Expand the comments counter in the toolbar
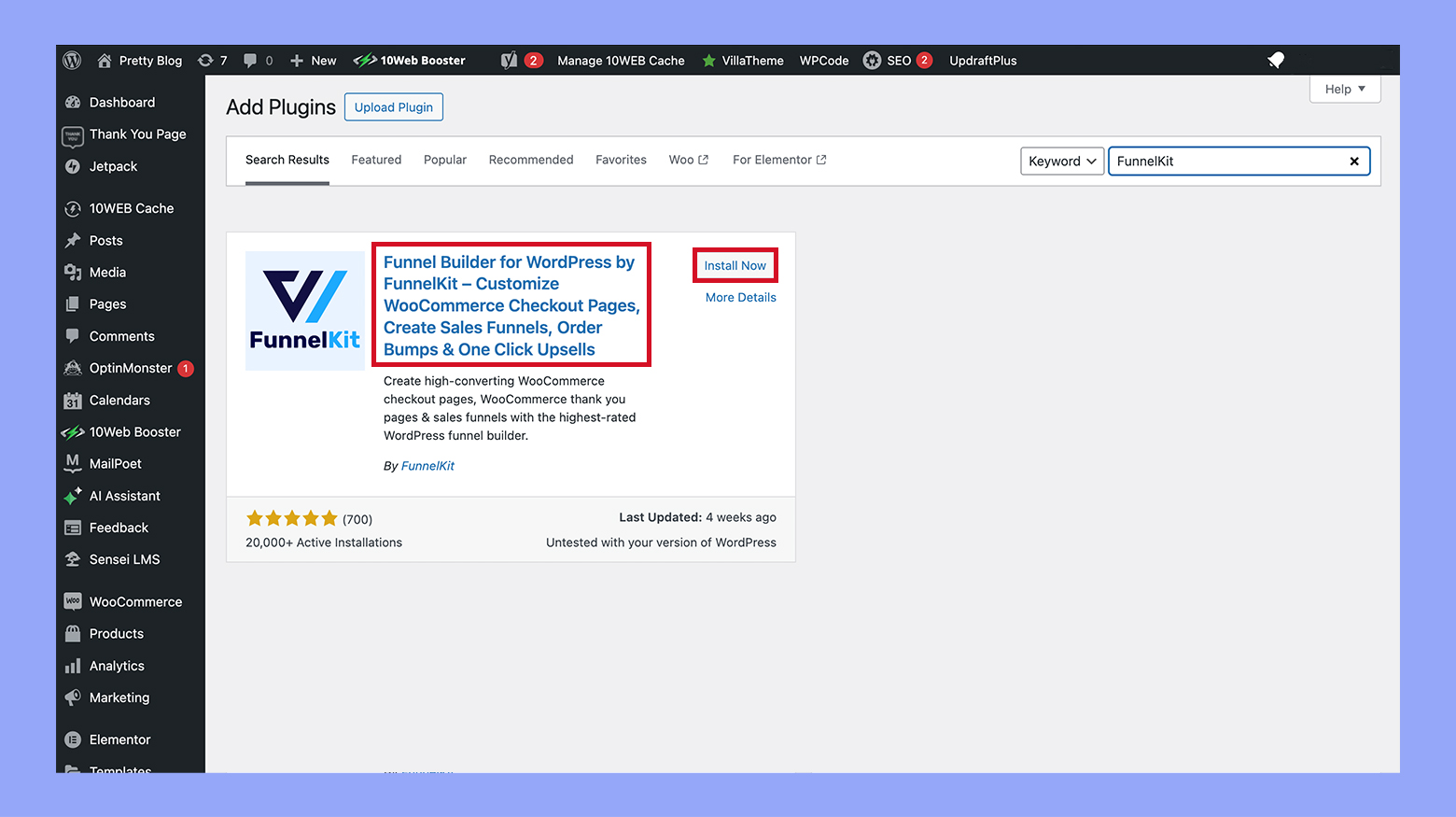 tap(258, 60)
